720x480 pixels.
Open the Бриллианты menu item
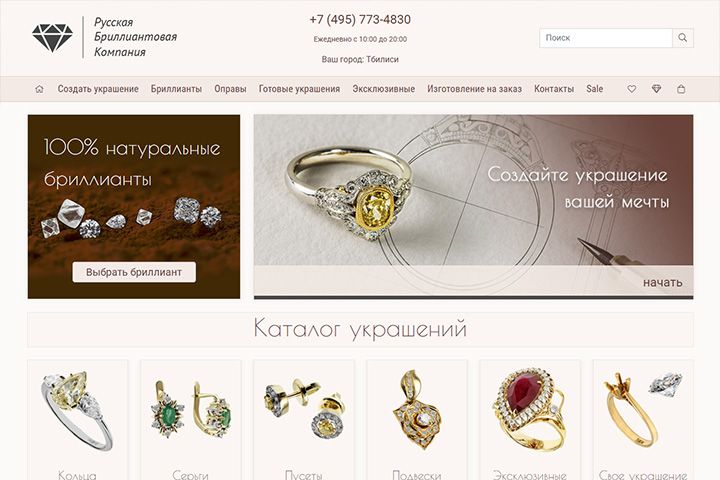coord(176,89)
